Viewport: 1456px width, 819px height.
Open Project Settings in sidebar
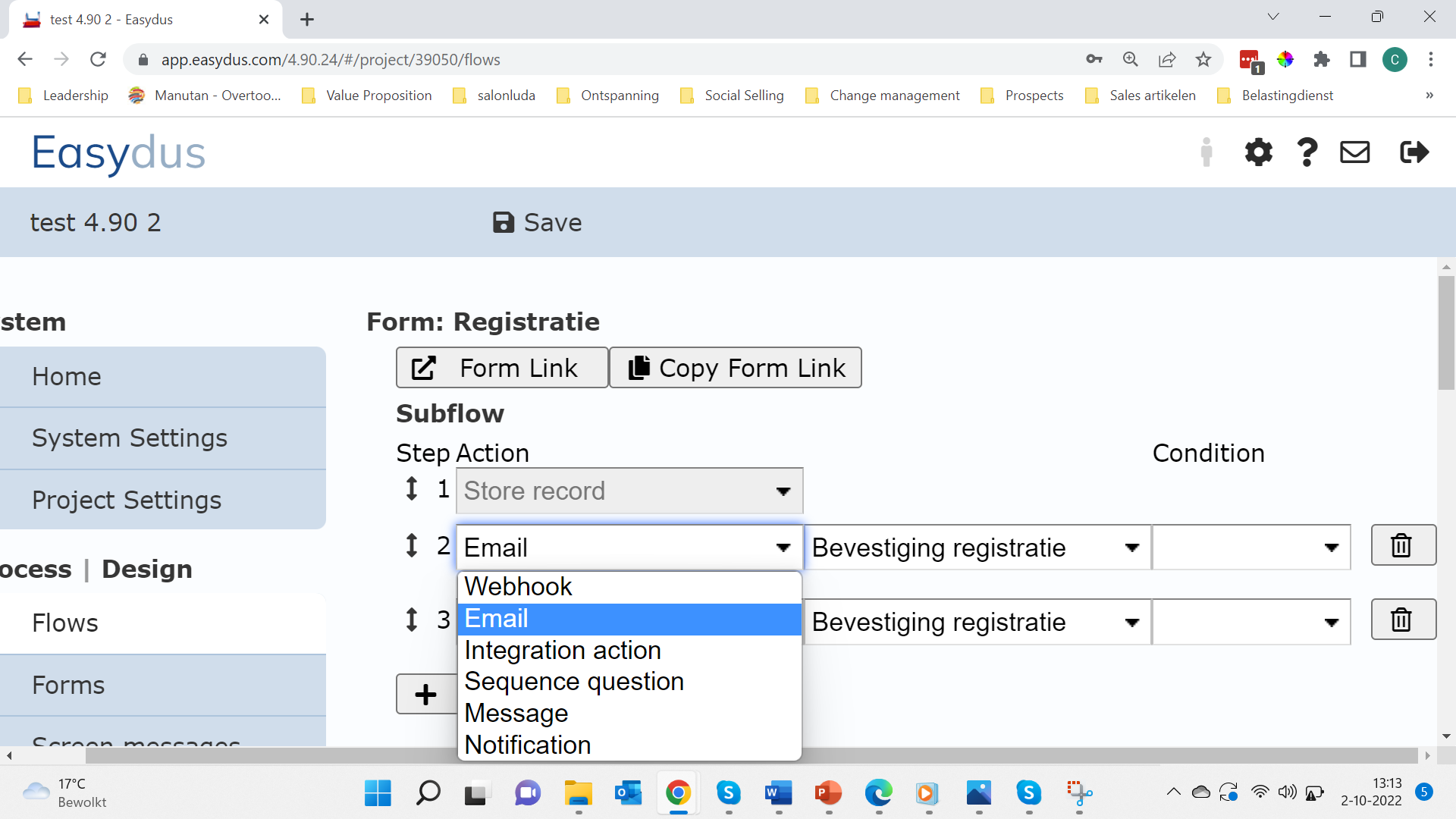163,500
